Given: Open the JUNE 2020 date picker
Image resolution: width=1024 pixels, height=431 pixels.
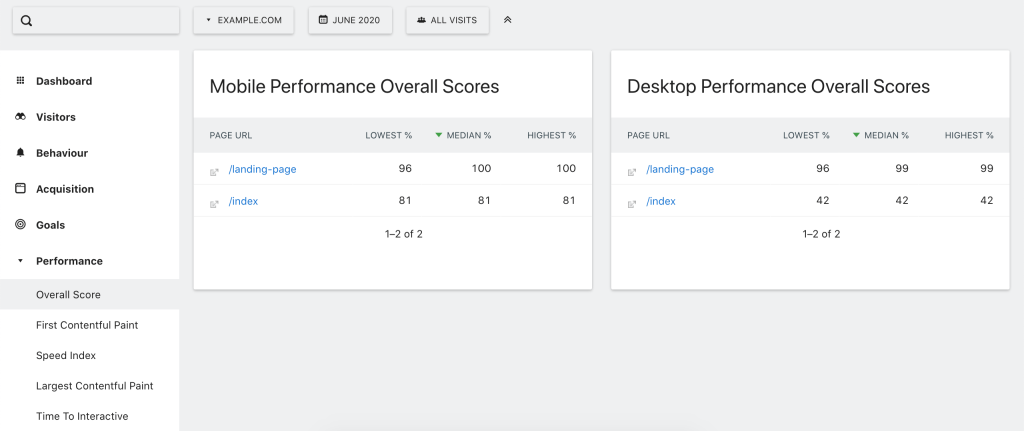Looking at the screenshot, I should pyautogui.click(x=350, y=20).
